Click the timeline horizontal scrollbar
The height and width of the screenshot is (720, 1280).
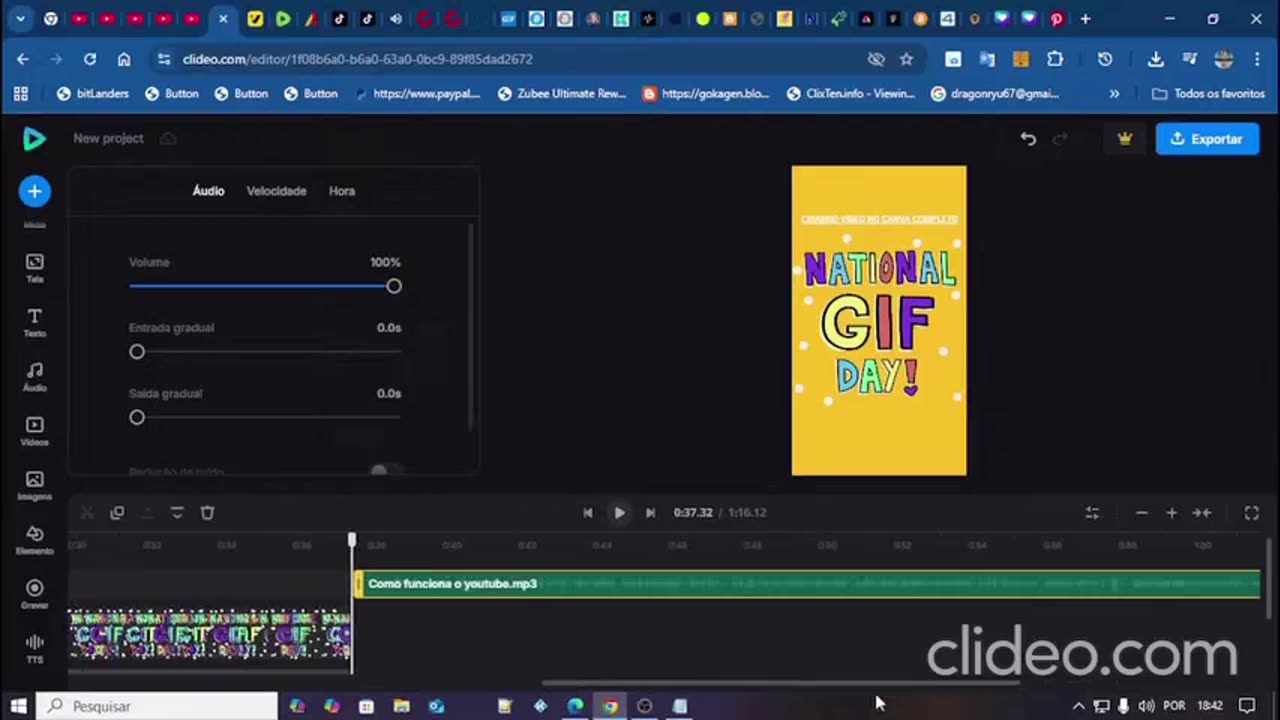pos(780,683)
